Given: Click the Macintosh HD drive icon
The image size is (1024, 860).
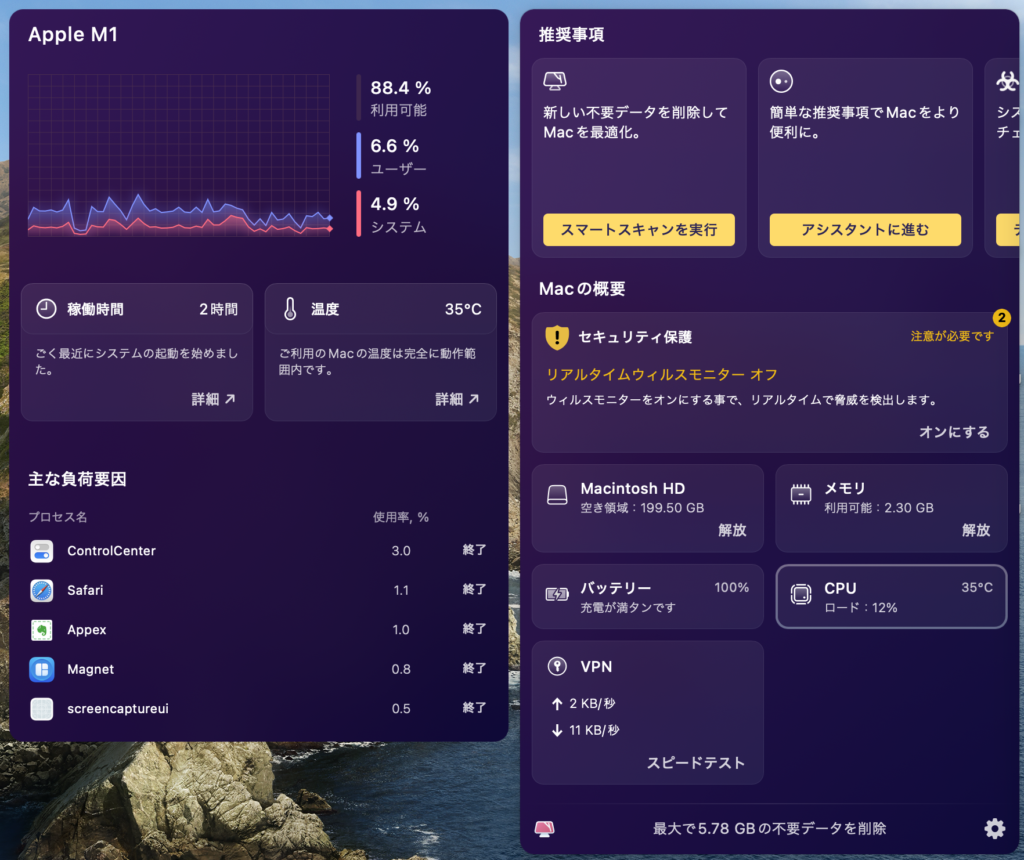Looking at the screenshot, I should (x=557, y=495).
